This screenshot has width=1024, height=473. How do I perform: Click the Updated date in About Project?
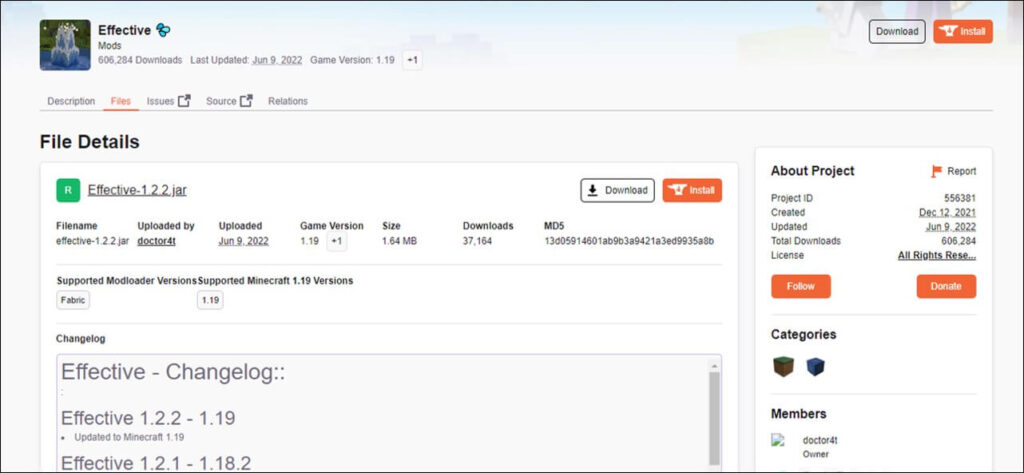click(x=951, y=227)
